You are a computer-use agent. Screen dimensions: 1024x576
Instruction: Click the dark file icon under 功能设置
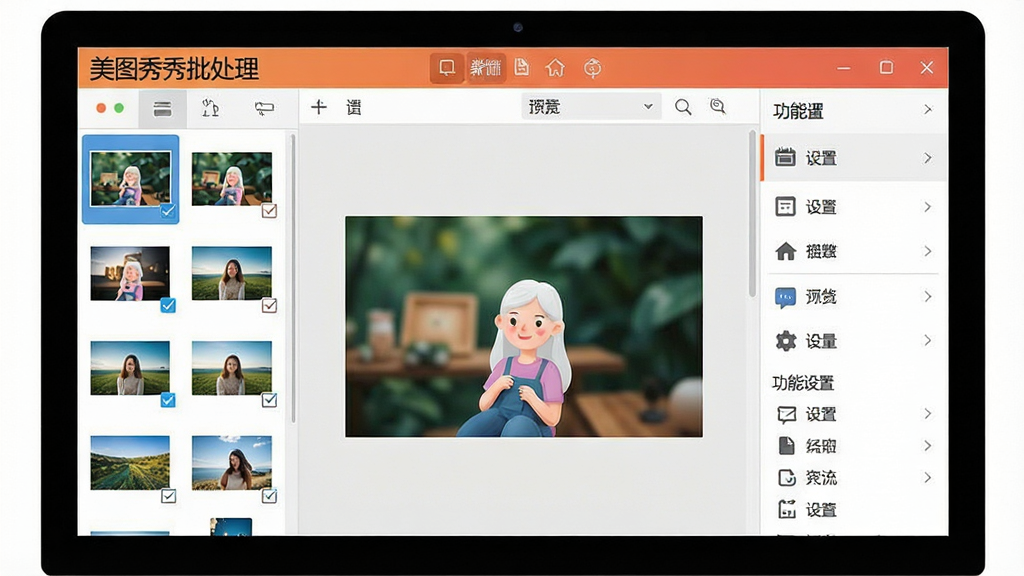coord(786,445)
